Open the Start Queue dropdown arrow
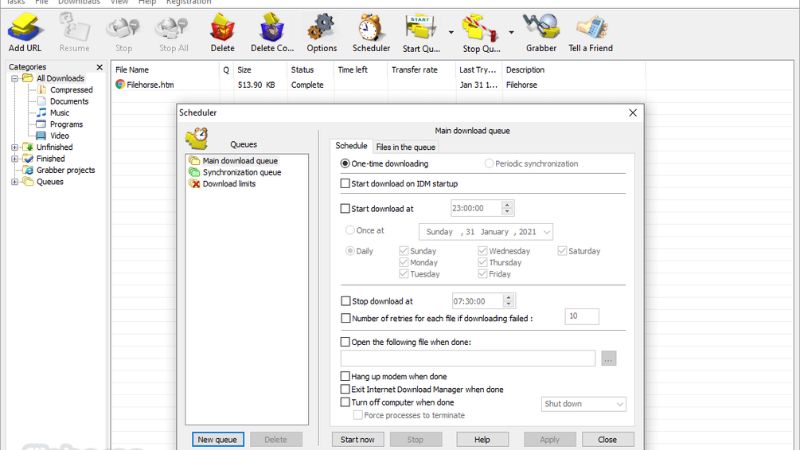 pyautogui.click(x=451, y=32)
